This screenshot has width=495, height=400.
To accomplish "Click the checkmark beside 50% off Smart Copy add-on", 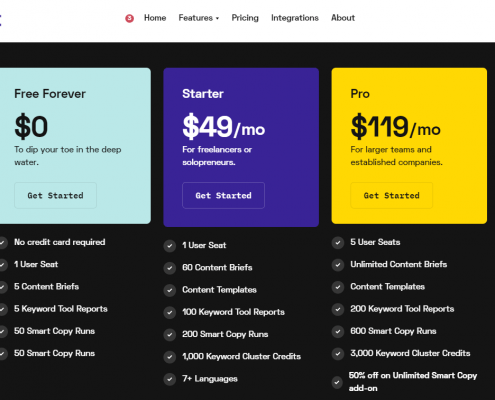I will click(x=337, y=382).
